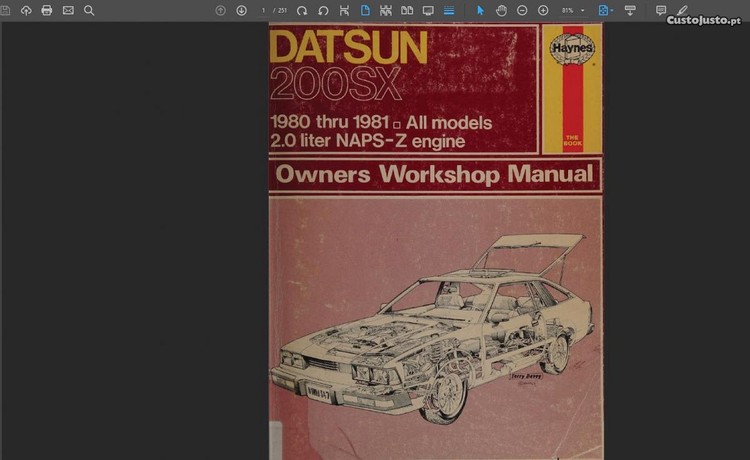Open the search magnifier tool
This screenshot has height=460, width=750.
89,10
